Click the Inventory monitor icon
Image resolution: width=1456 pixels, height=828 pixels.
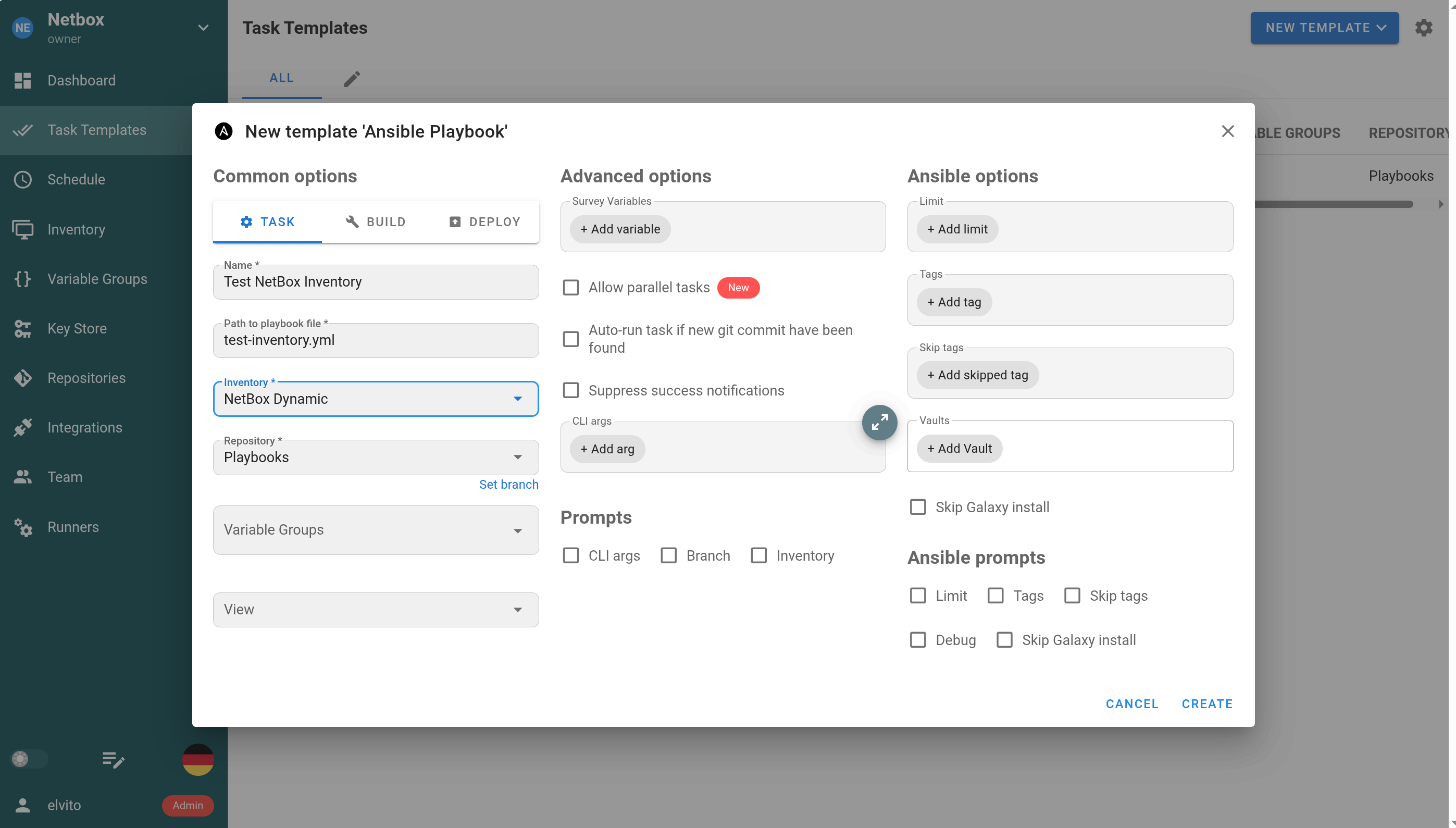point(23,230)
